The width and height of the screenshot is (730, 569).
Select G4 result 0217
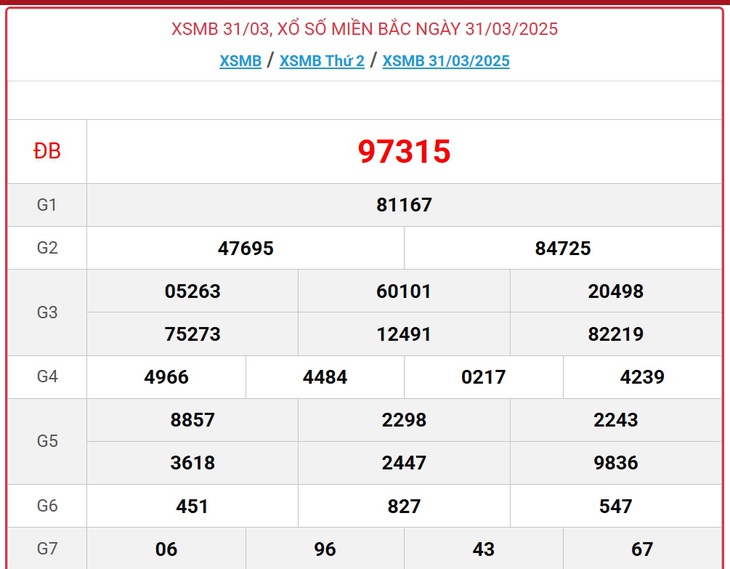pos(483,377)
